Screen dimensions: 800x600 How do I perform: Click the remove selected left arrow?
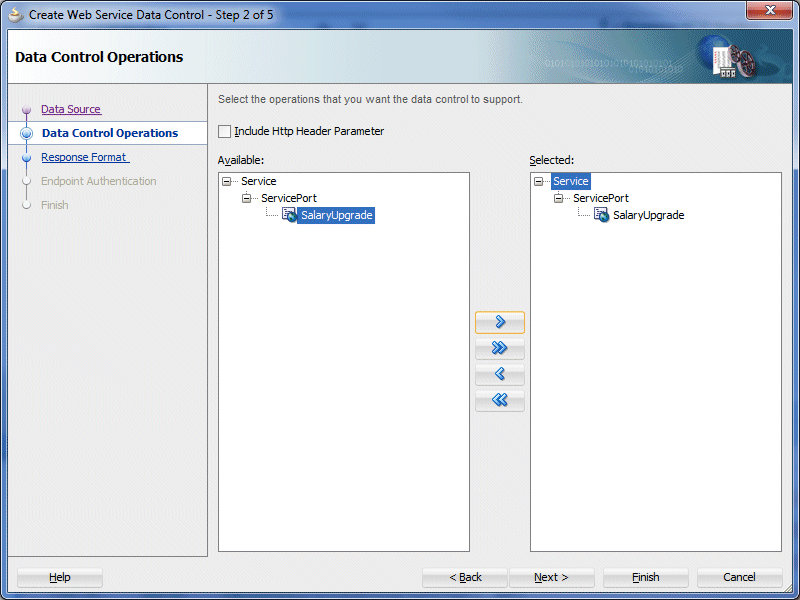[x=499, y=374]
